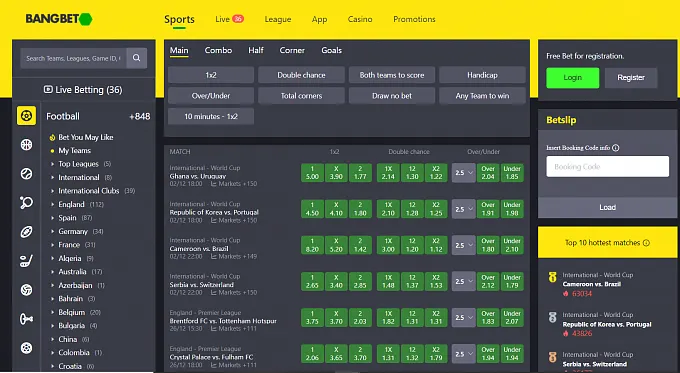Open 2.5 goal line dropdown for Ghana vs. Uruguay

coord(463,173)
